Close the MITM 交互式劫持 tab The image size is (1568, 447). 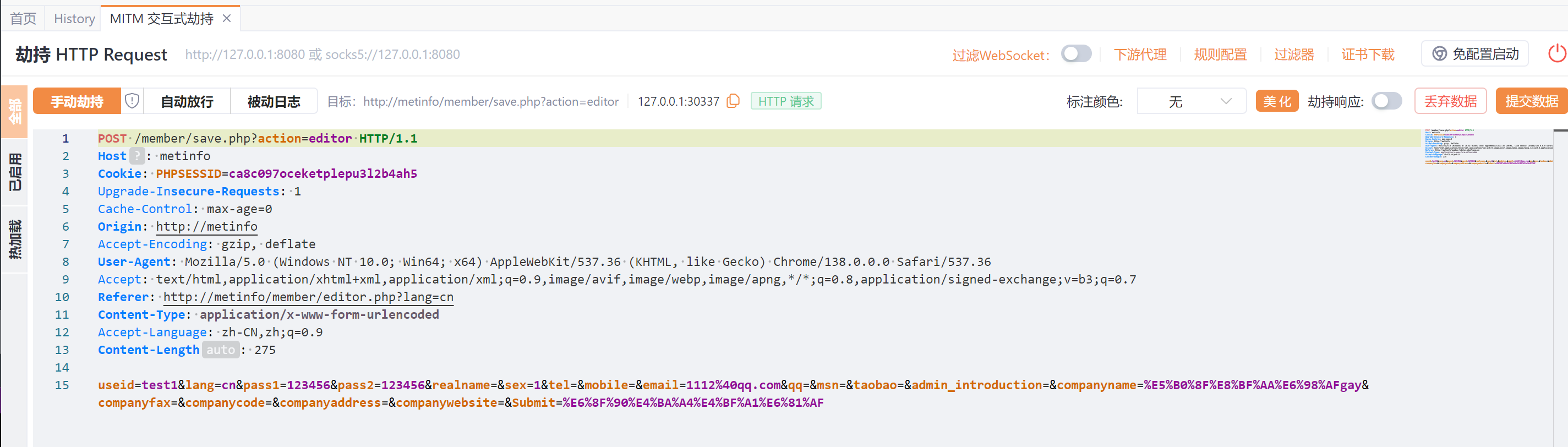coord(227,19)
